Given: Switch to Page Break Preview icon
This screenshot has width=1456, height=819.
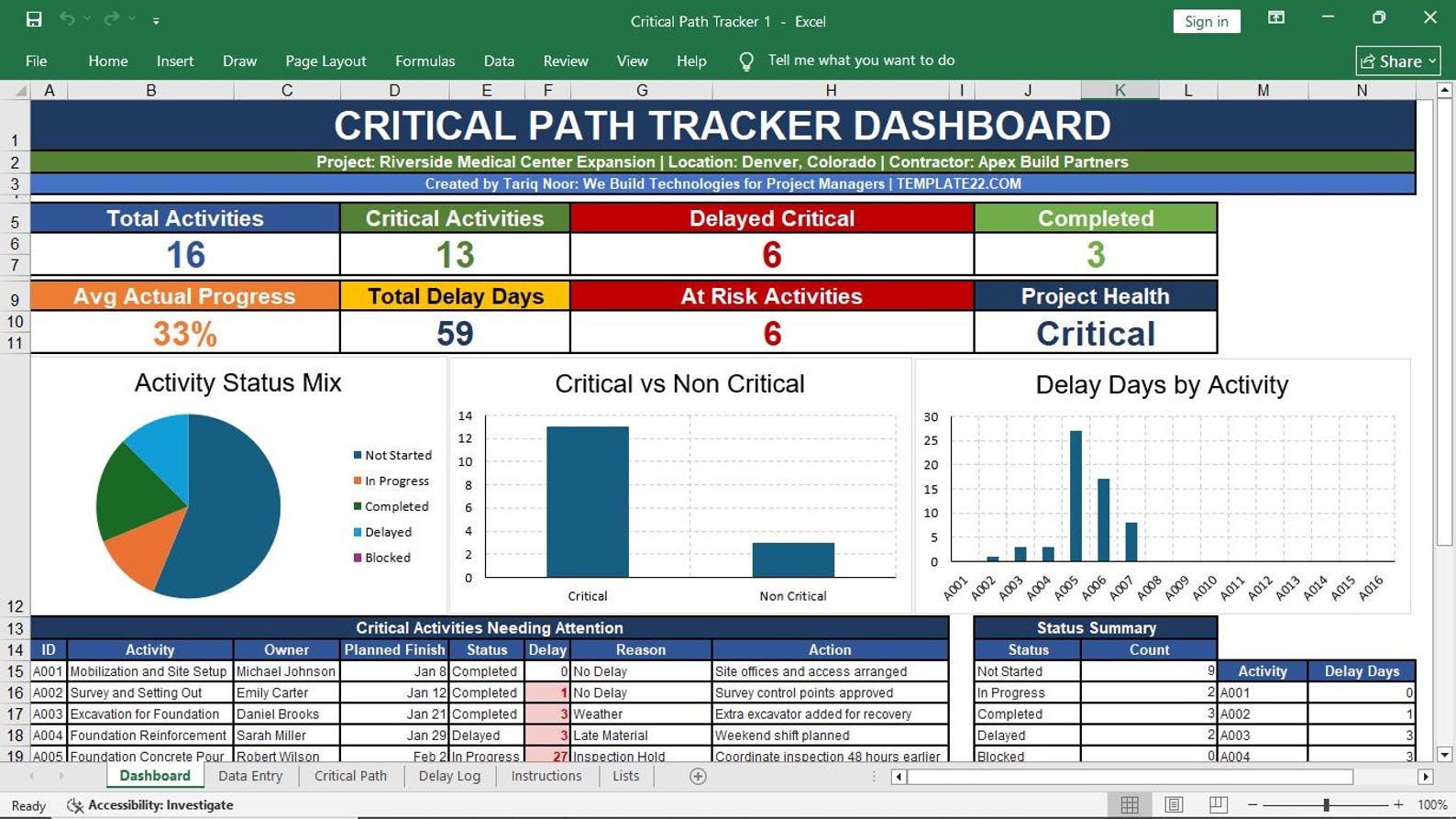Looking at the screenshot, I should (1218, 805).
